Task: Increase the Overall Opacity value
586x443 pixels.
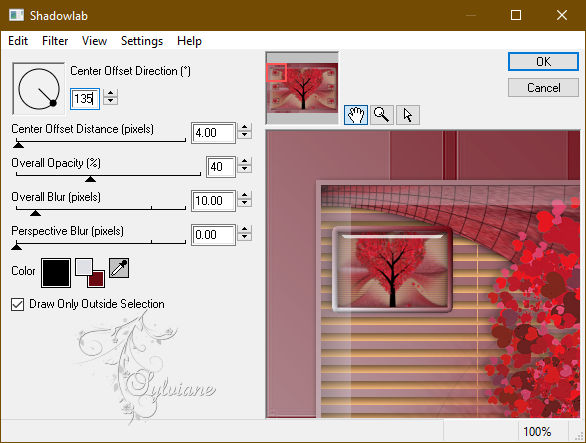Action: [244, 161]
